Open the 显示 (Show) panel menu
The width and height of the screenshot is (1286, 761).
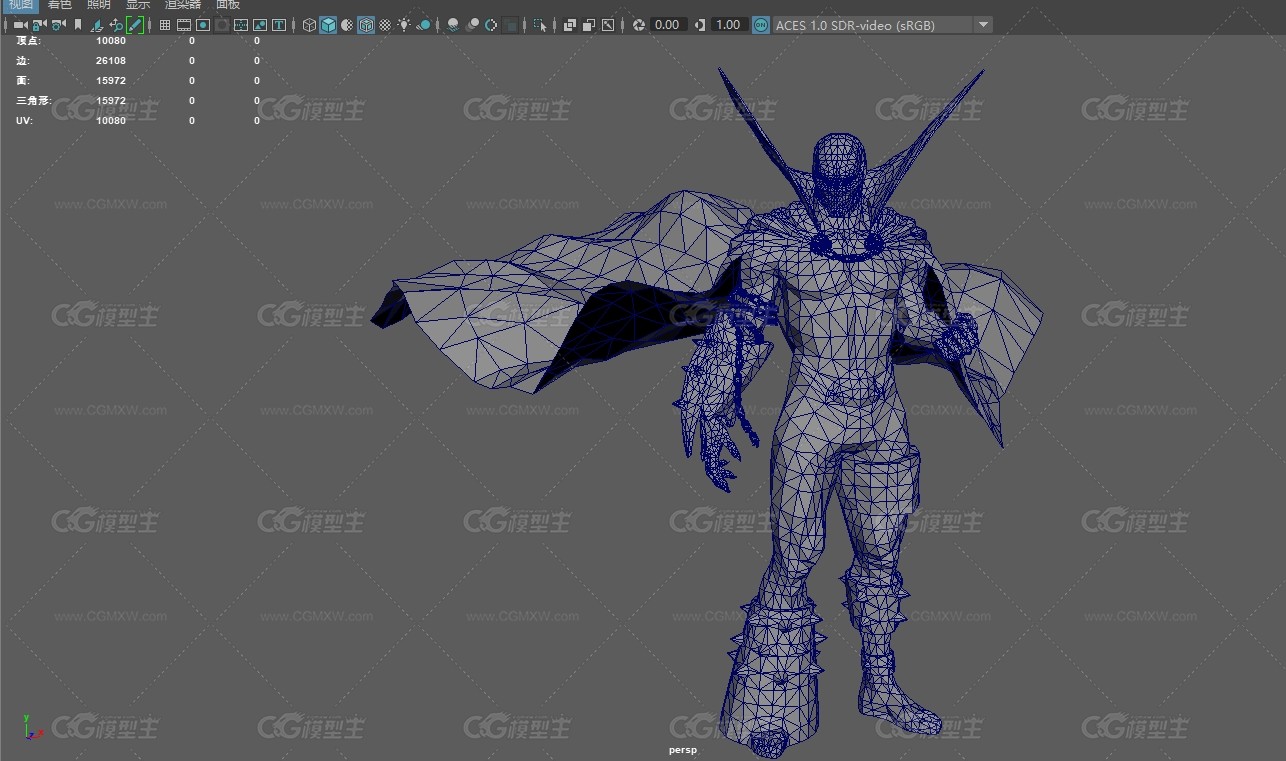[138, 4]
